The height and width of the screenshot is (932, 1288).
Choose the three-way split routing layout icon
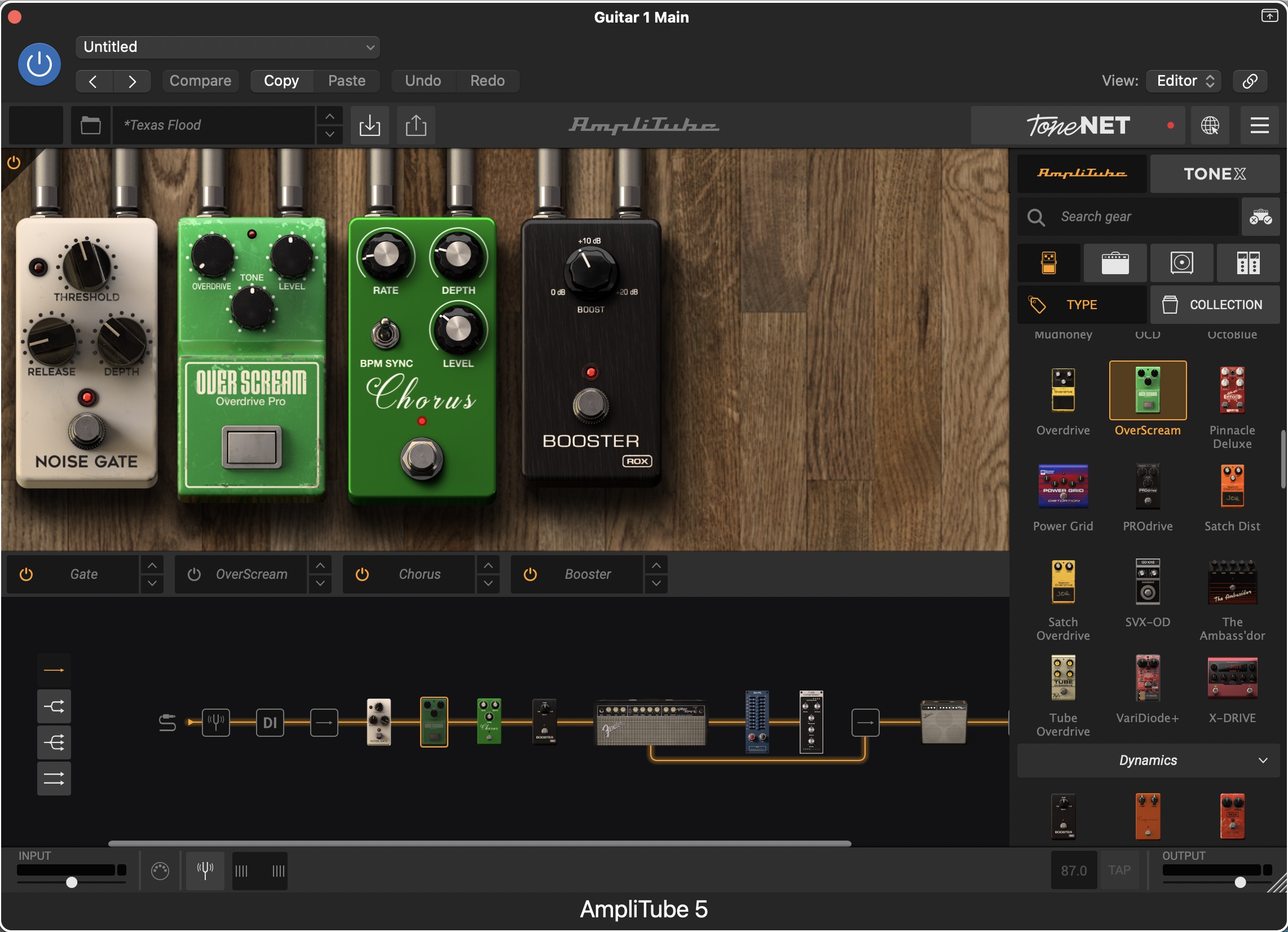pyautogui.click(x=54, y=743)
